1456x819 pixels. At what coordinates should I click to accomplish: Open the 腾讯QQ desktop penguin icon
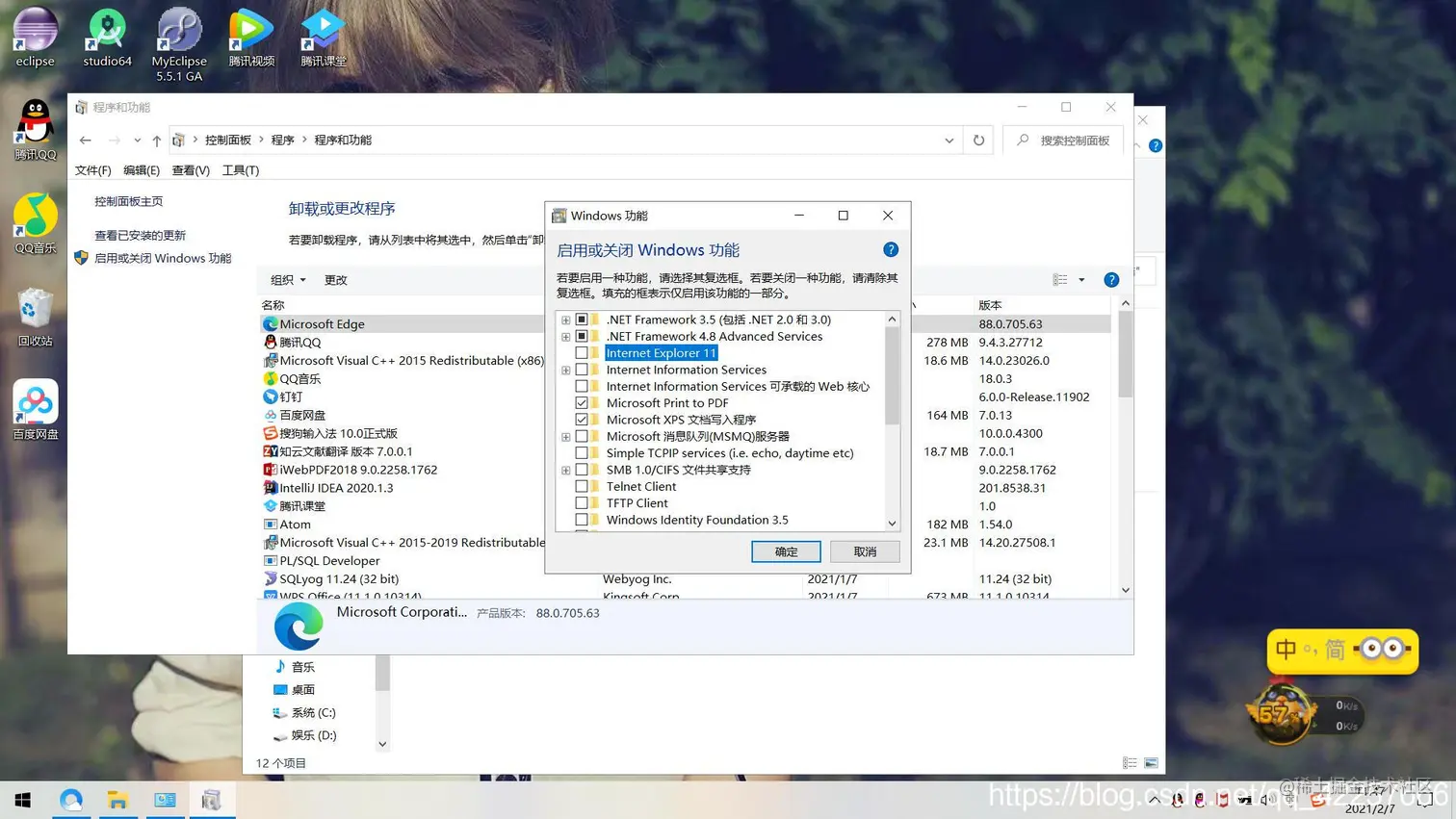pyautogui.click(x=35, y=129)
